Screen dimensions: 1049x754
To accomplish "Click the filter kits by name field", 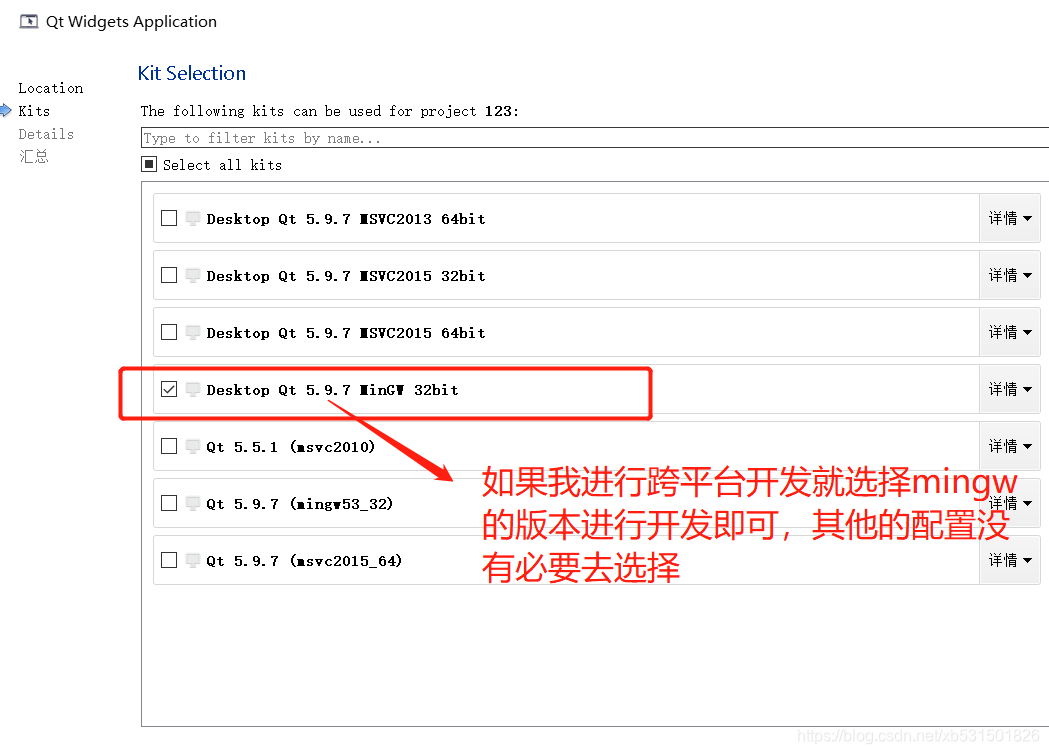I will pyautogui.click(x=595, y=138).
